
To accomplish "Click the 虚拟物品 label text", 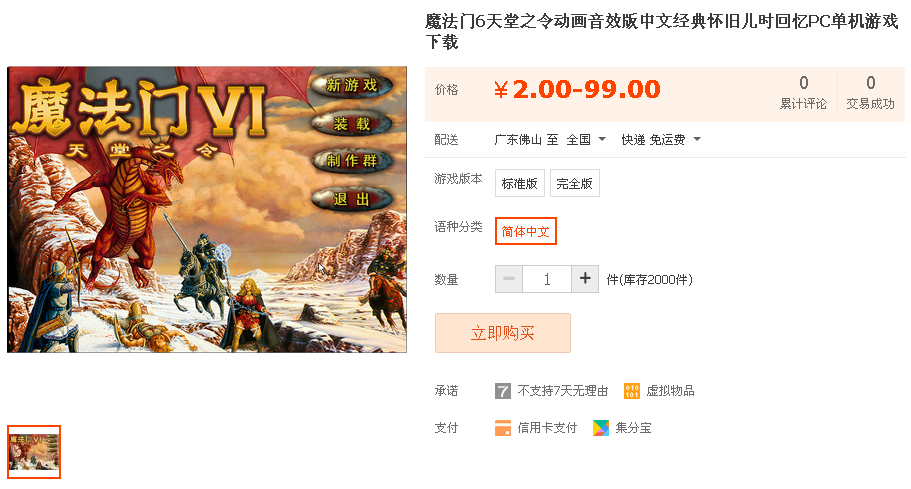I will 670,391.
